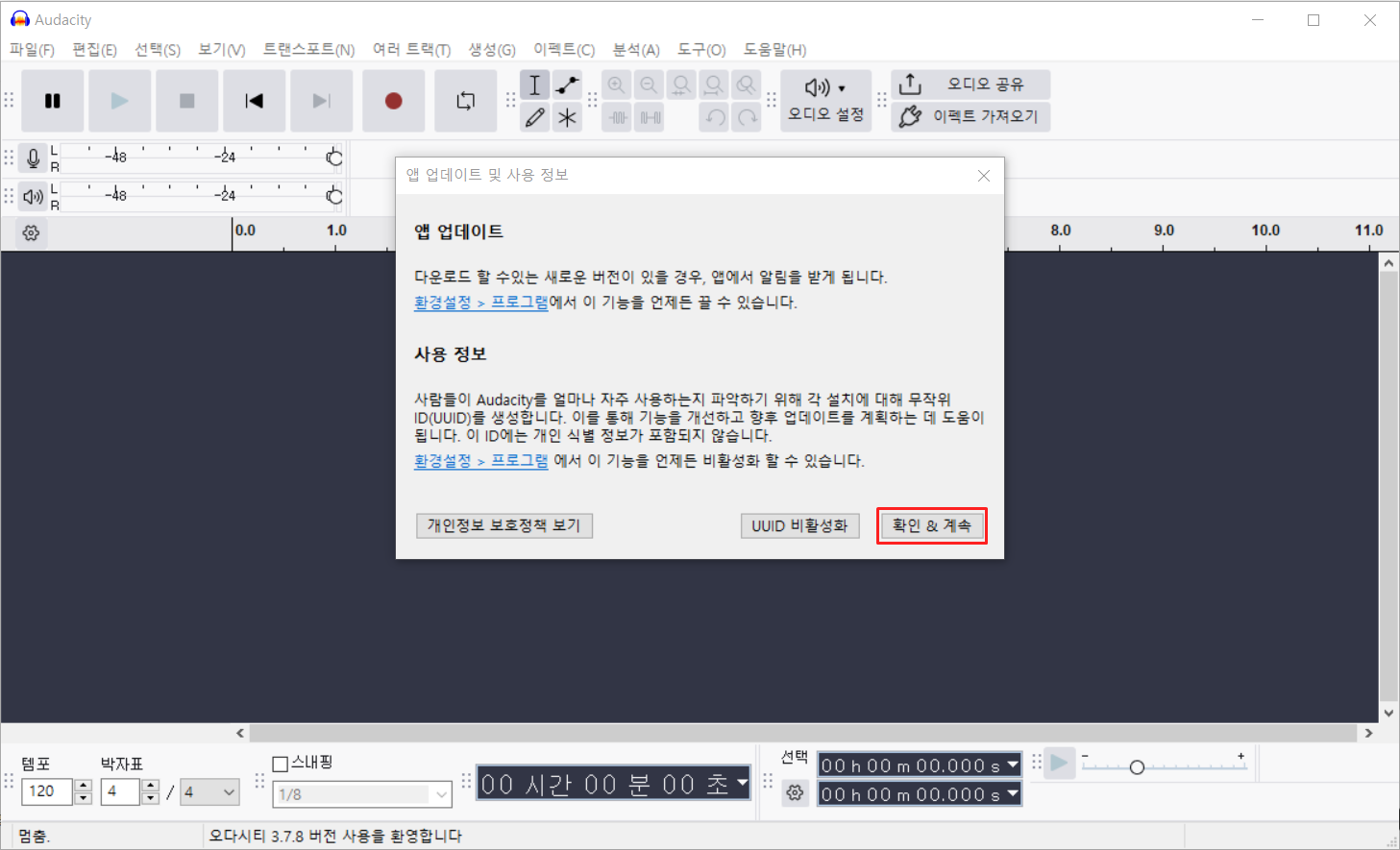
Task: Click 환경설정 > 프로그램 link under 앱 업데이트
Action: 481,303
